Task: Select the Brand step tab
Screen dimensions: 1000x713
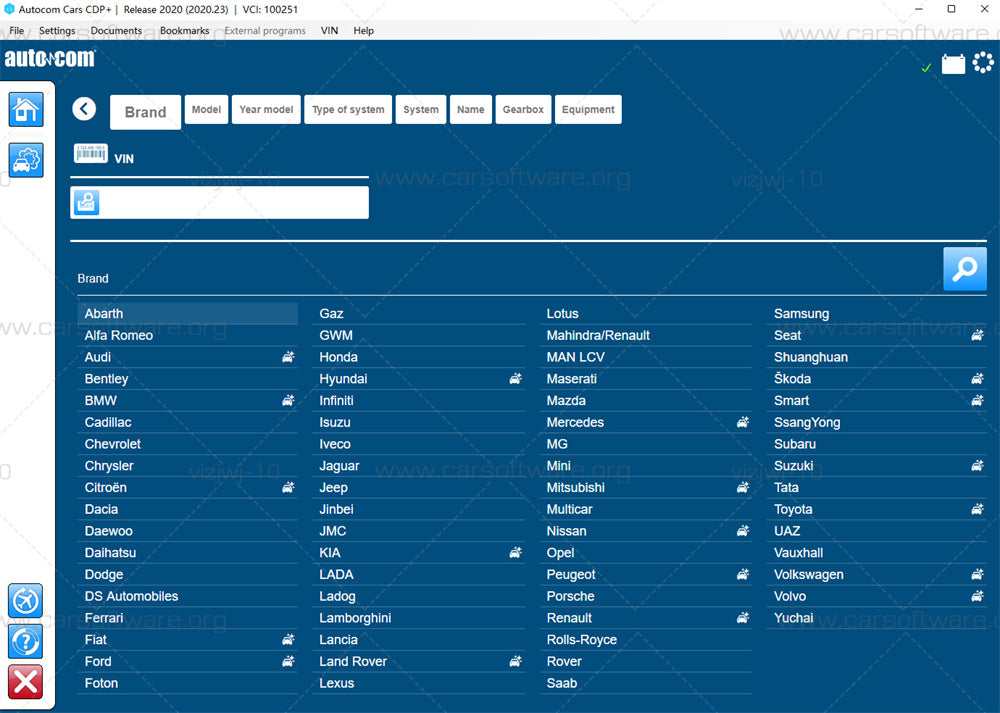Action: (145, 112)
